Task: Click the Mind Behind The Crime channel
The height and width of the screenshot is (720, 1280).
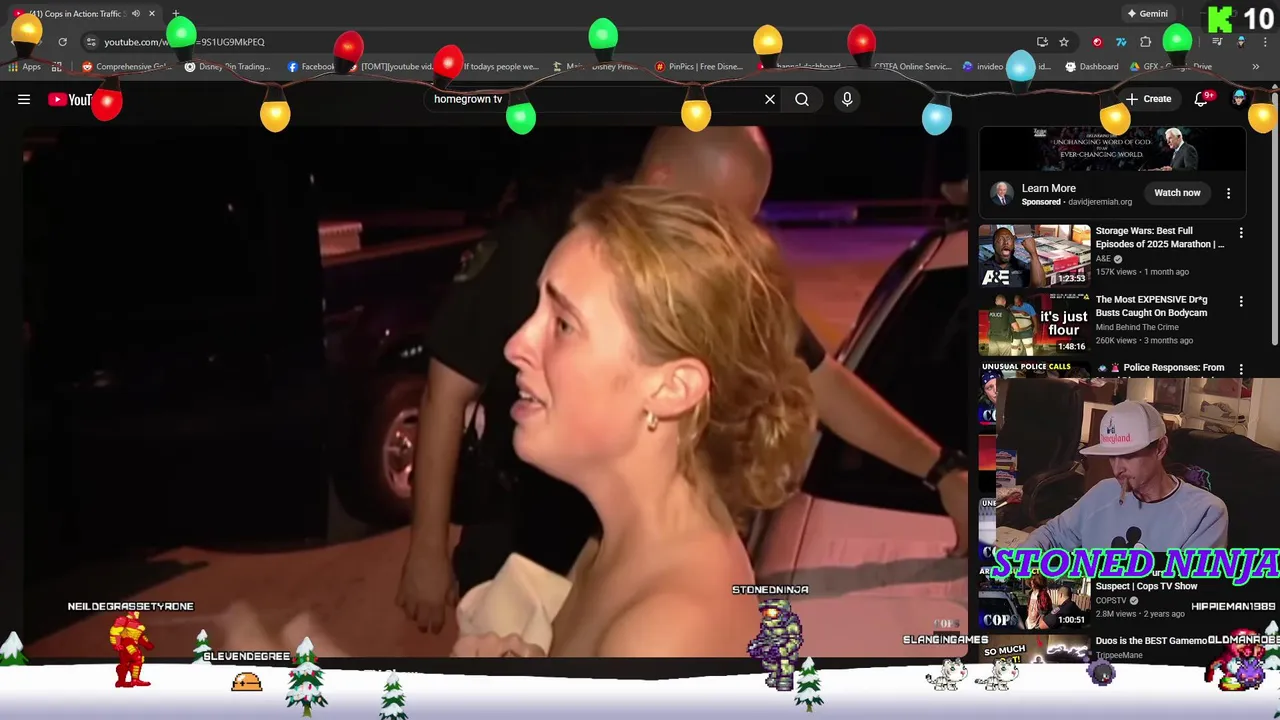Action: (1137, 327)
